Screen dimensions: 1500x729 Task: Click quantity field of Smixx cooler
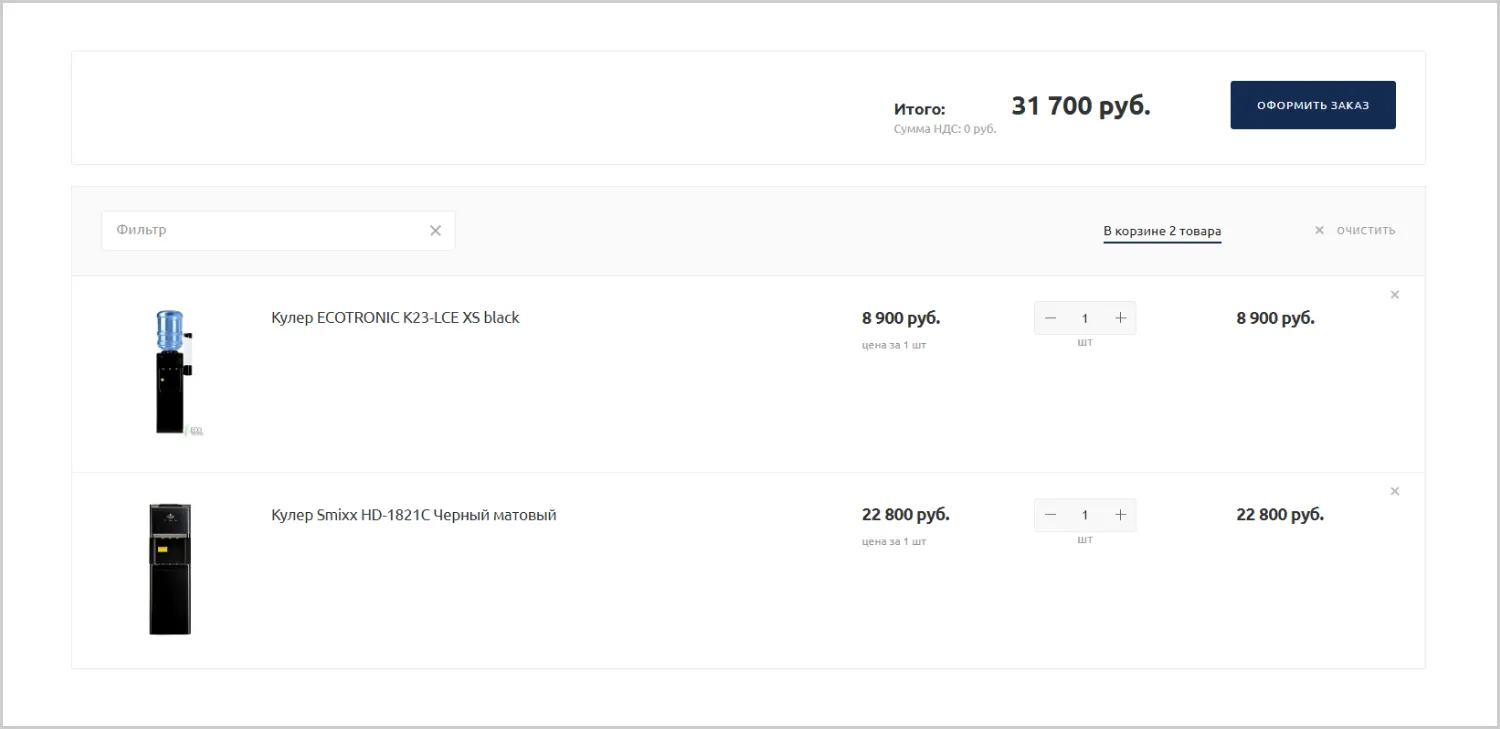tap(1085, 515)
